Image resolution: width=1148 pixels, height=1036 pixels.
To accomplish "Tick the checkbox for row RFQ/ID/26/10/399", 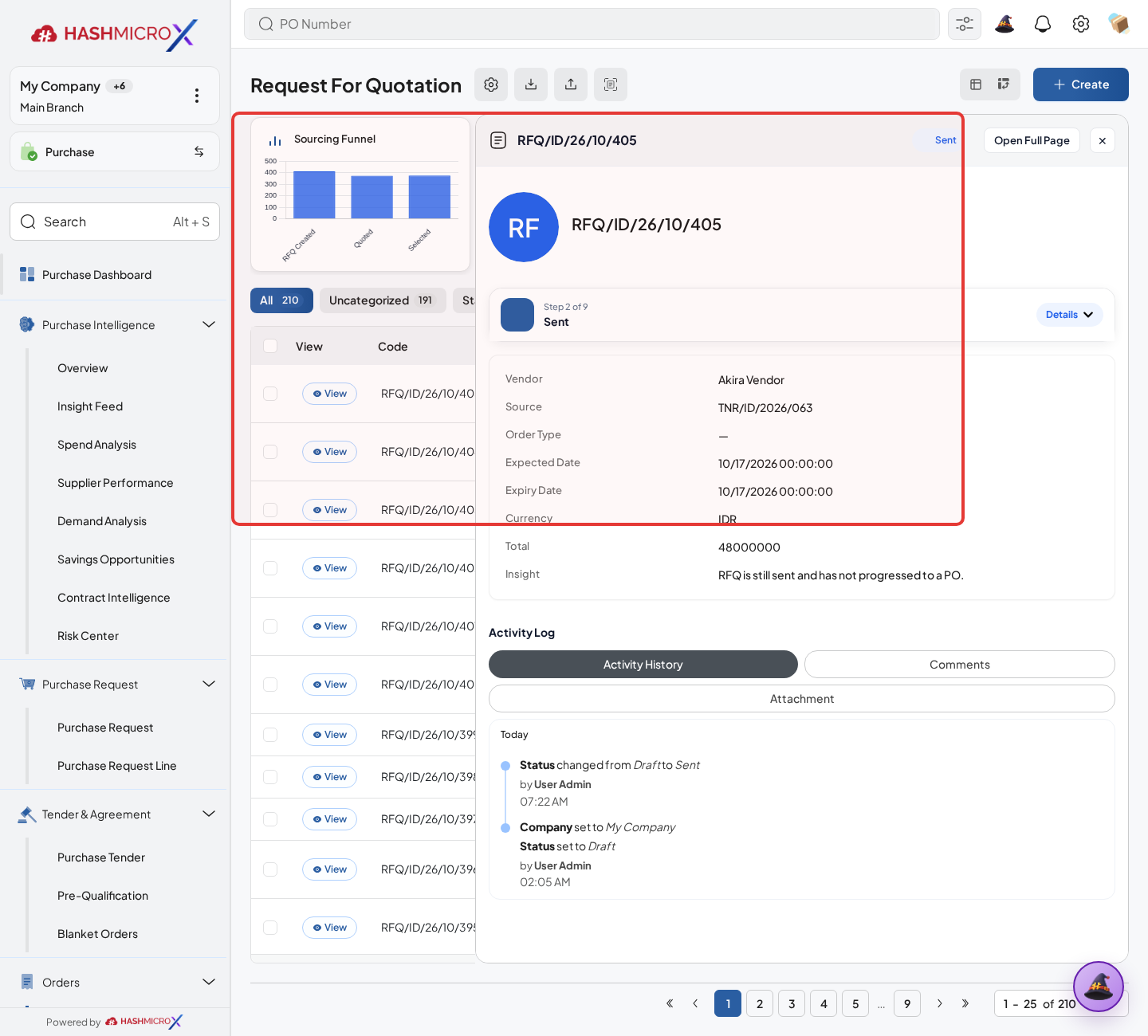I will pos(270,735).
